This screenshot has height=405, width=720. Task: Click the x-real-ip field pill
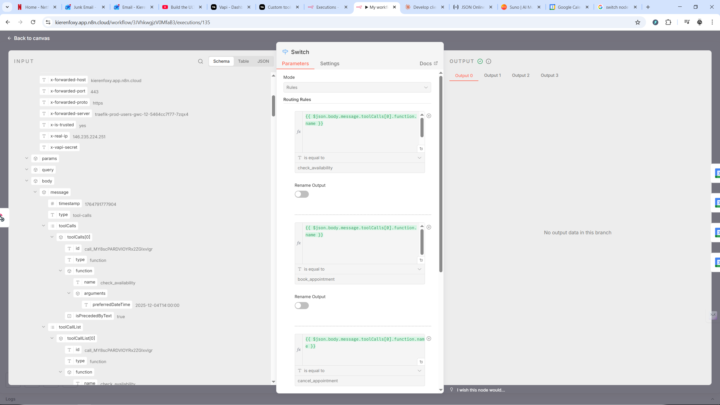click(x=55, y=136)
